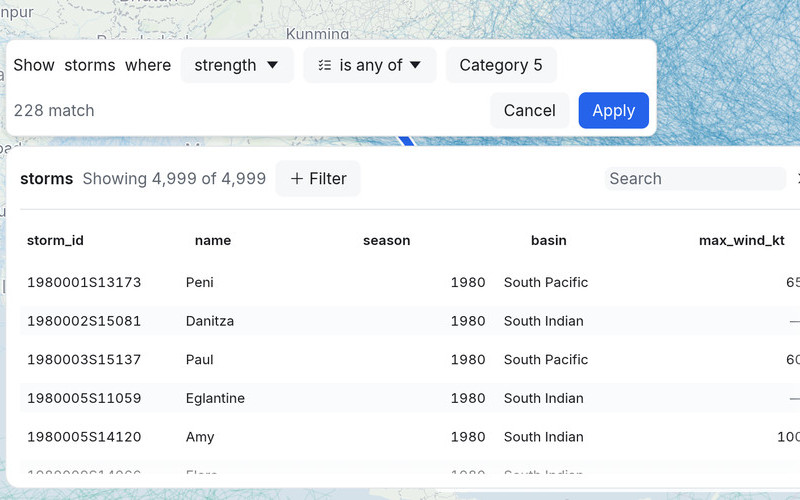Apply the storm filter

613,110
